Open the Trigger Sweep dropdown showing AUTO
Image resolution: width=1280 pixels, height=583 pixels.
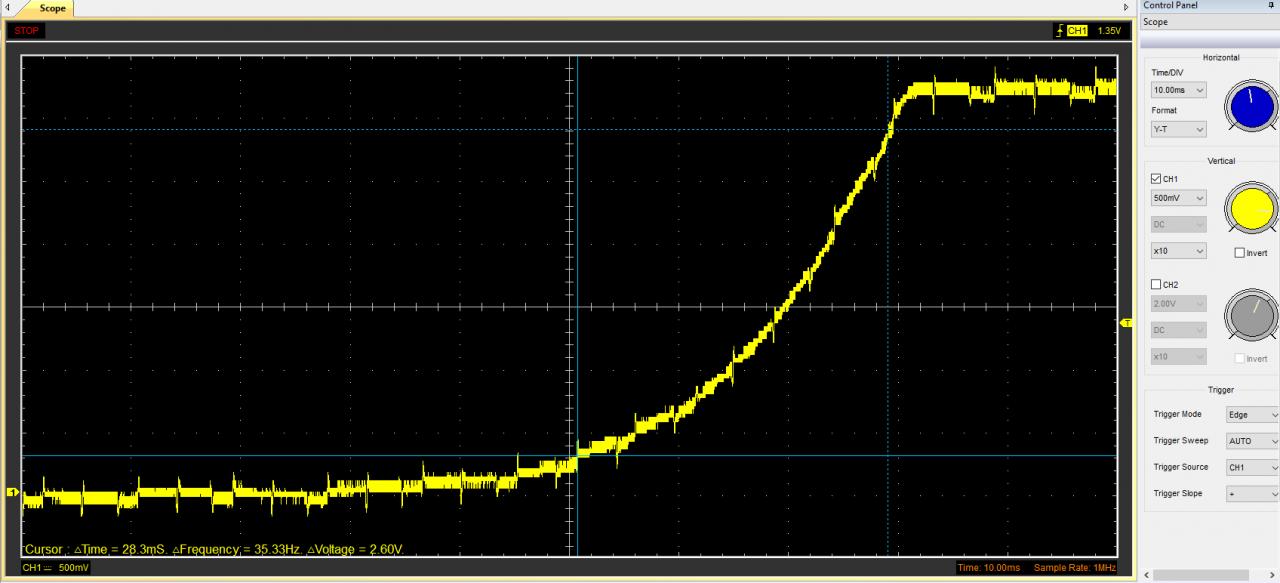coord(1253,441)
